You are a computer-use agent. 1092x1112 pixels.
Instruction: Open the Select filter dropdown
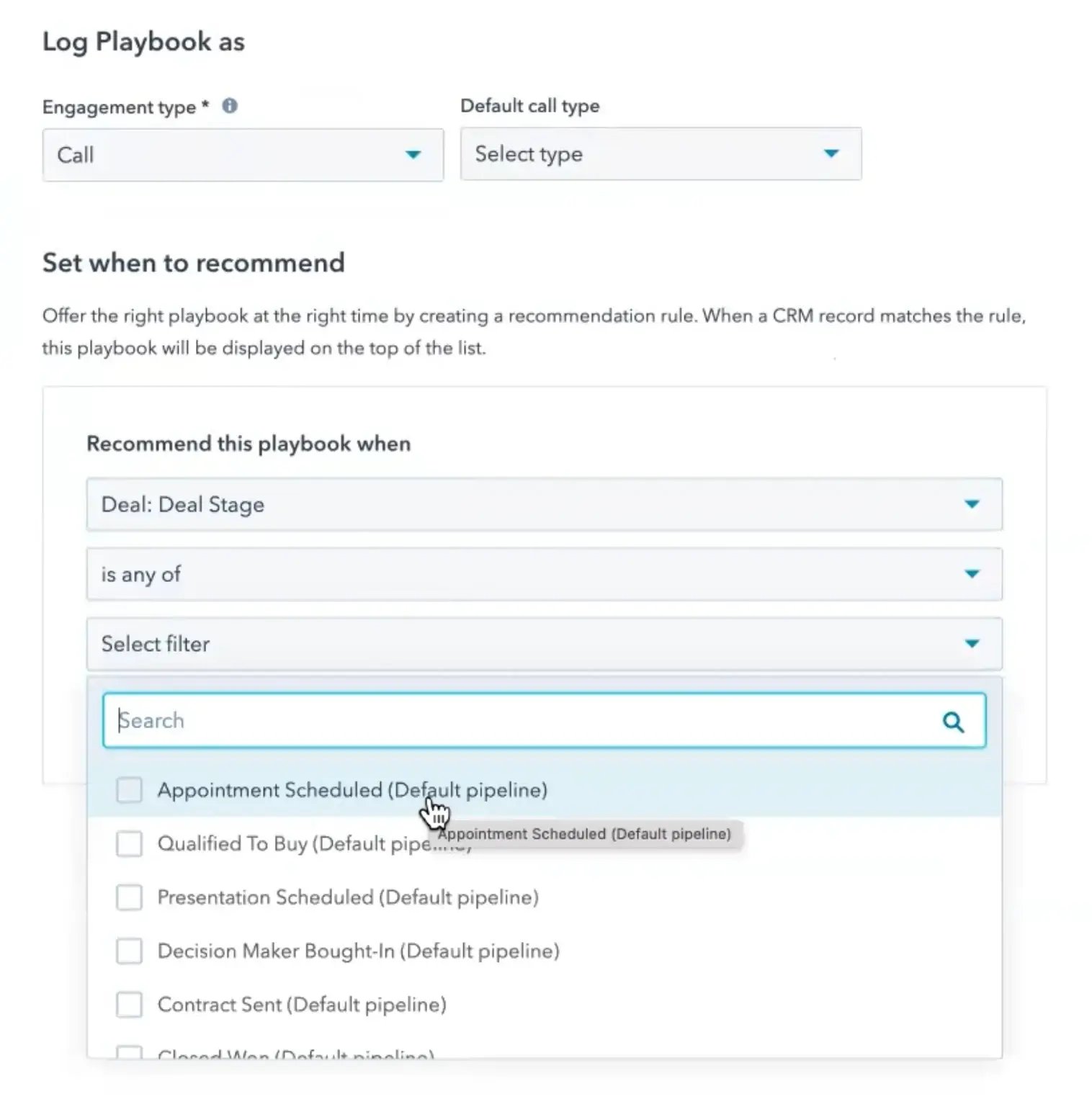coord(543,643)
